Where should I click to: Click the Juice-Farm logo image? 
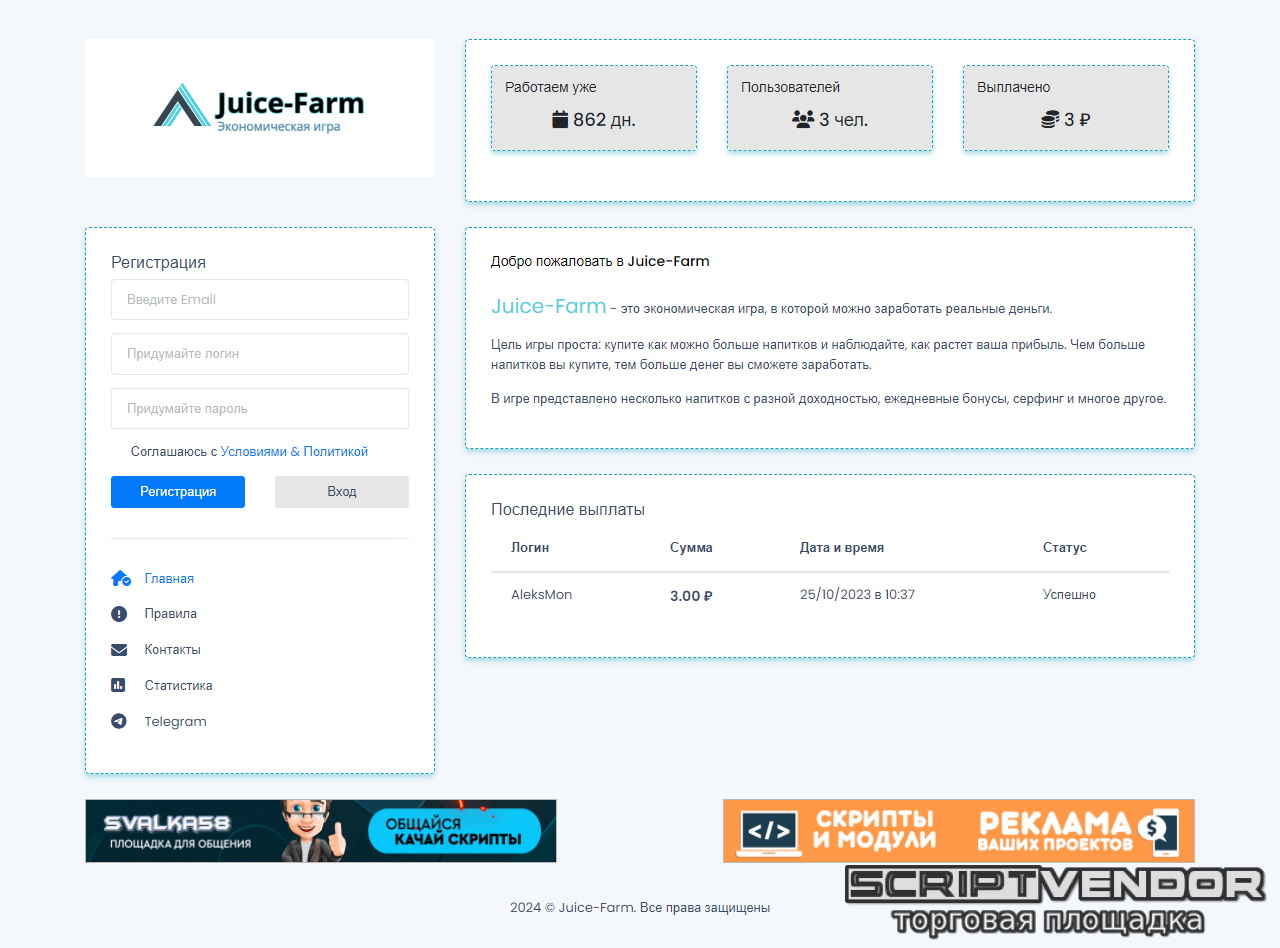coord(259,107)
